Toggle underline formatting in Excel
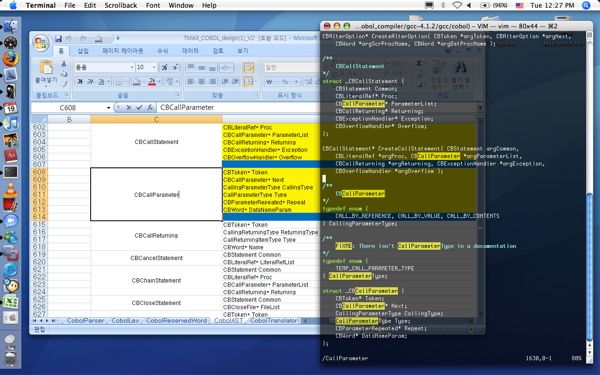This screenshot has width=600, height=375. [101, 82]
